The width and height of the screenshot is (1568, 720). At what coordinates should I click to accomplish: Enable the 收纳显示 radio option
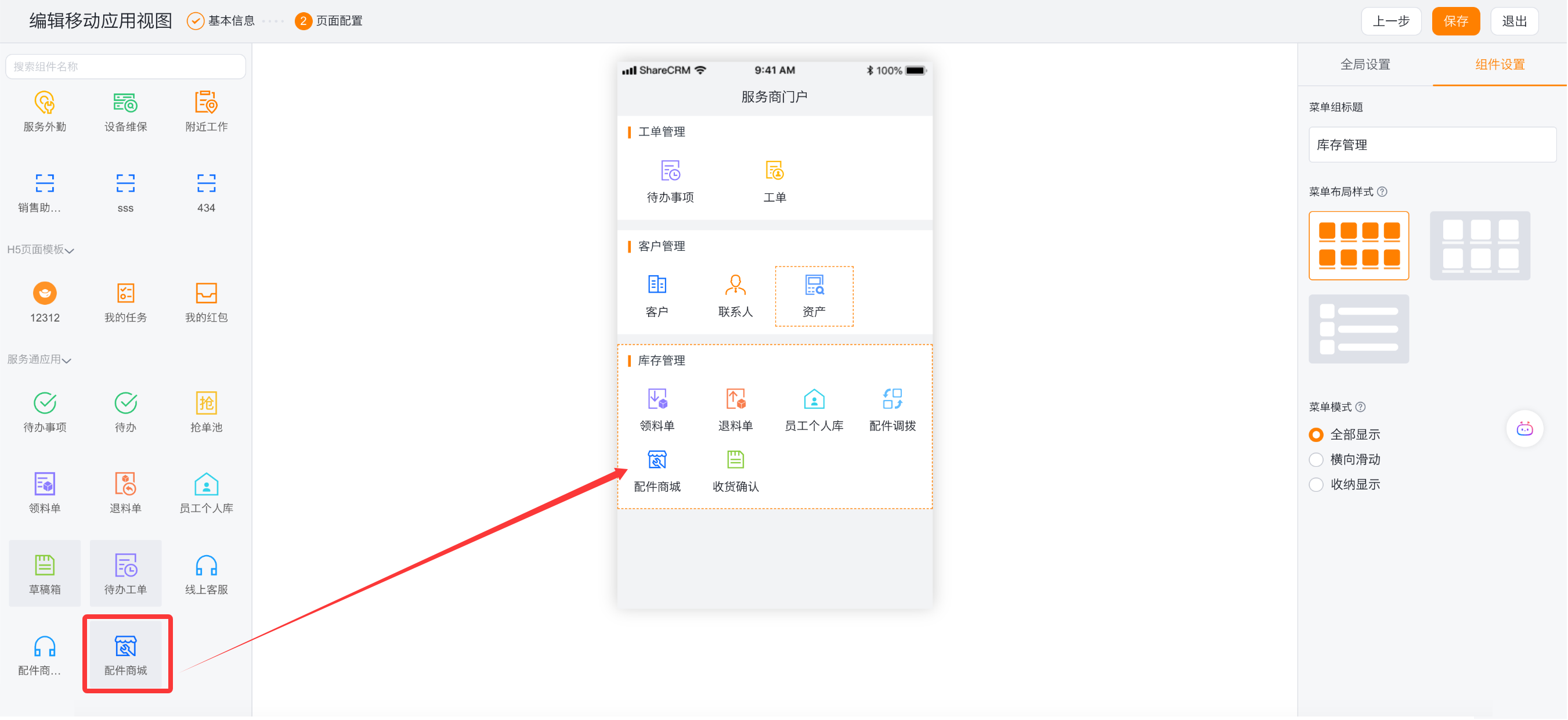pyautogui.click(x=1316, y=485)
